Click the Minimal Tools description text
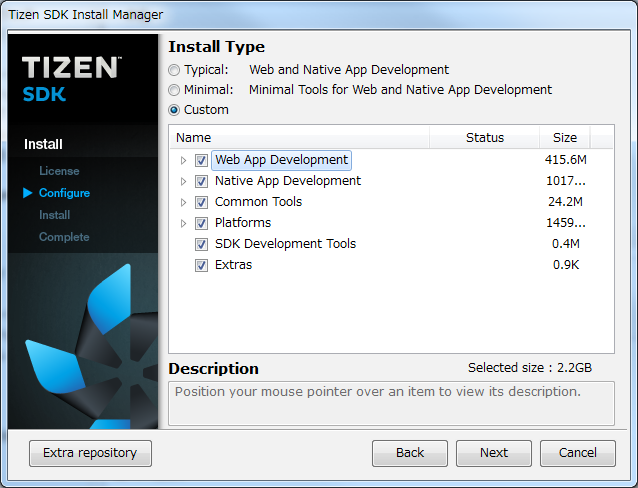This screenshot has width=638, height=488. (x=400, y=90)
